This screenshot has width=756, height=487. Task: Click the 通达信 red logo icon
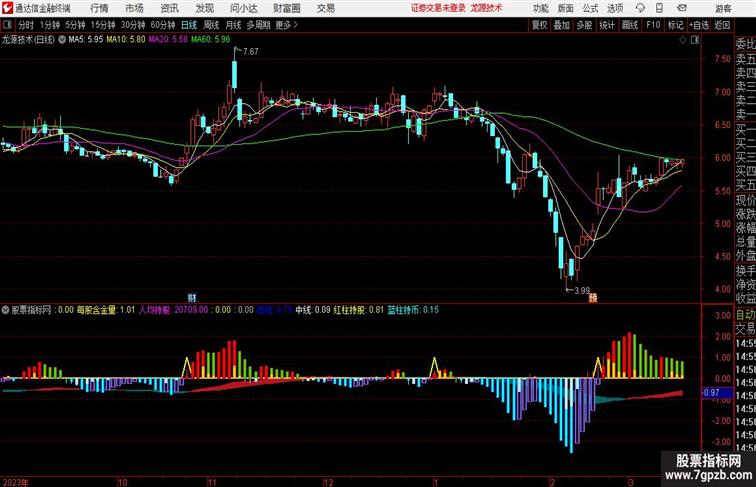[x=7, y=8]
